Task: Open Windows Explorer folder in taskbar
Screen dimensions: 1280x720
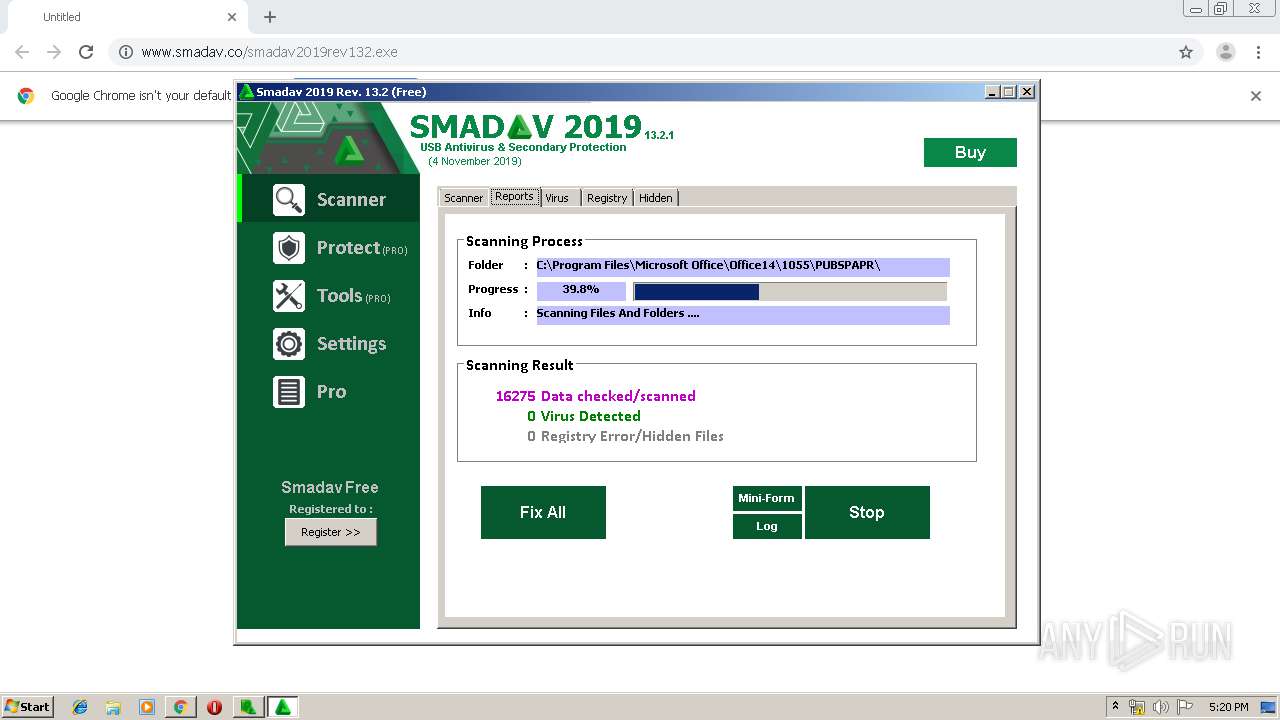Action: (113, 707)
